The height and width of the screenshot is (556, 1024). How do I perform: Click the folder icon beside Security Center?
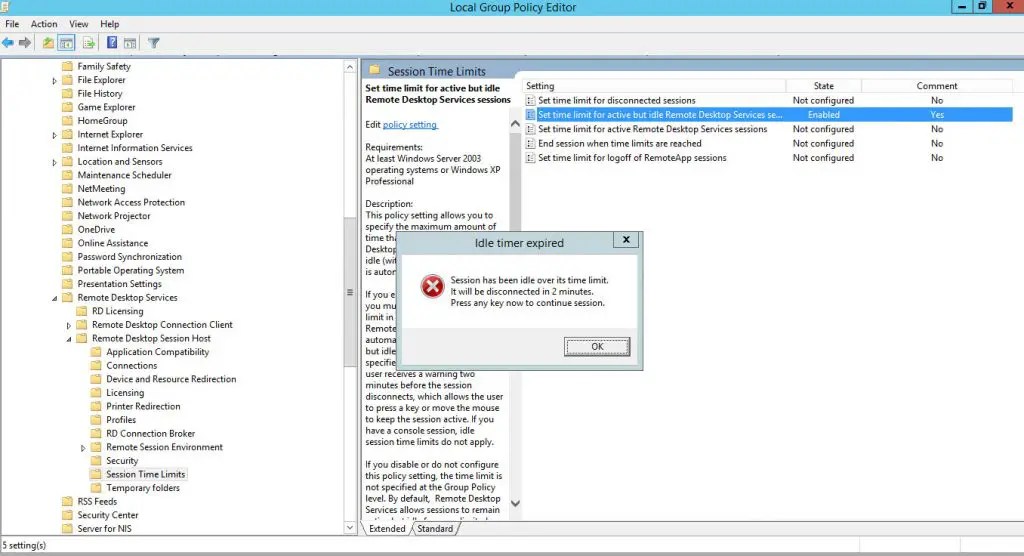pos(67,515)
